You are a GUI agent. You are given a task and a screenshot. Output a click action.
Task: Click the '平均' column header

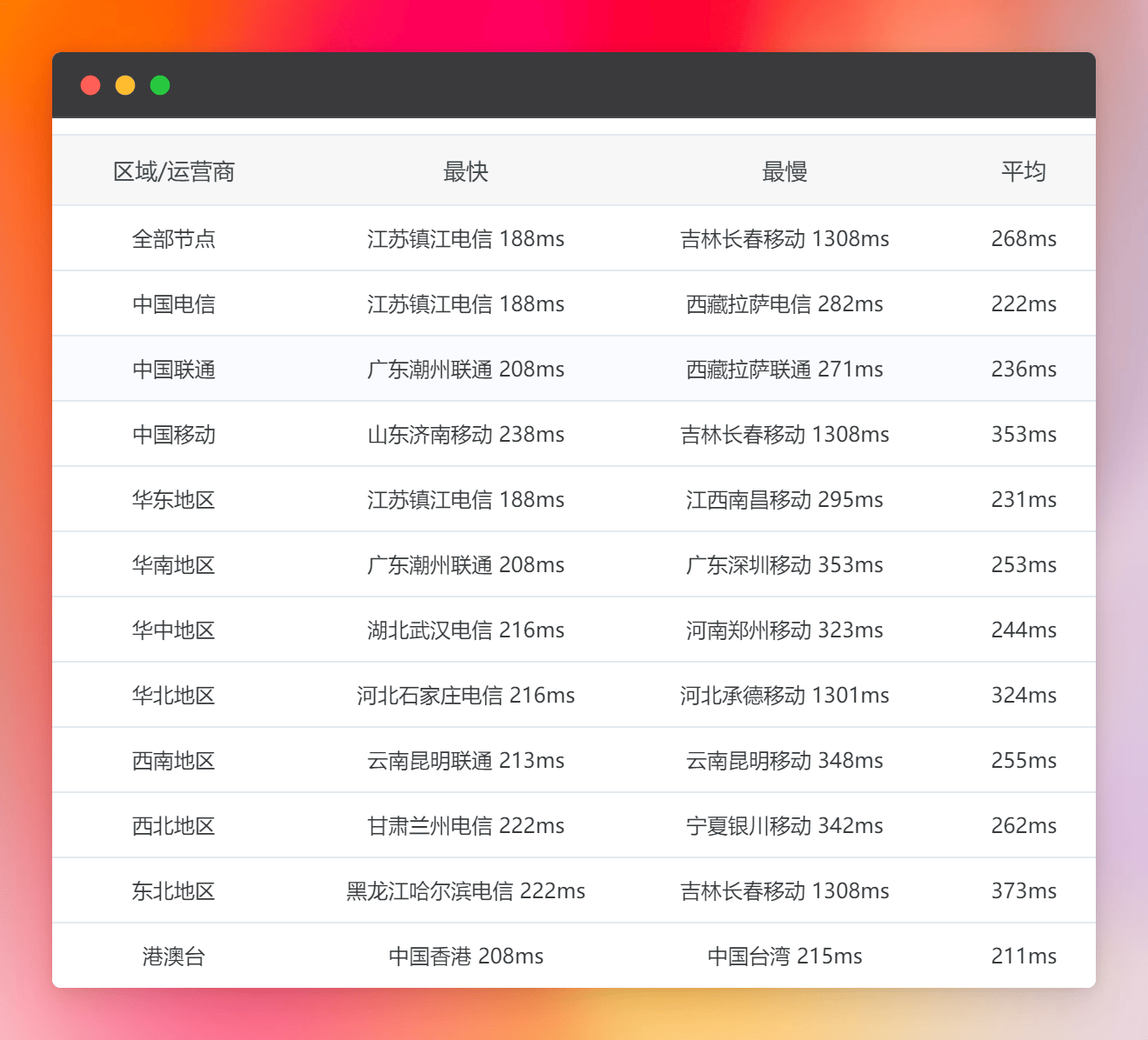(1024, 171)
